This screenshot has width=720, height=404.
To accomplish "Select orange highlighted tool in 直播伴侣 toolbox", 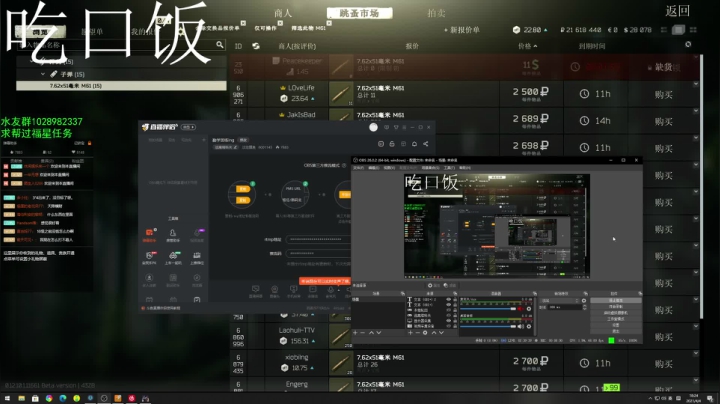I will coord(149,234).
